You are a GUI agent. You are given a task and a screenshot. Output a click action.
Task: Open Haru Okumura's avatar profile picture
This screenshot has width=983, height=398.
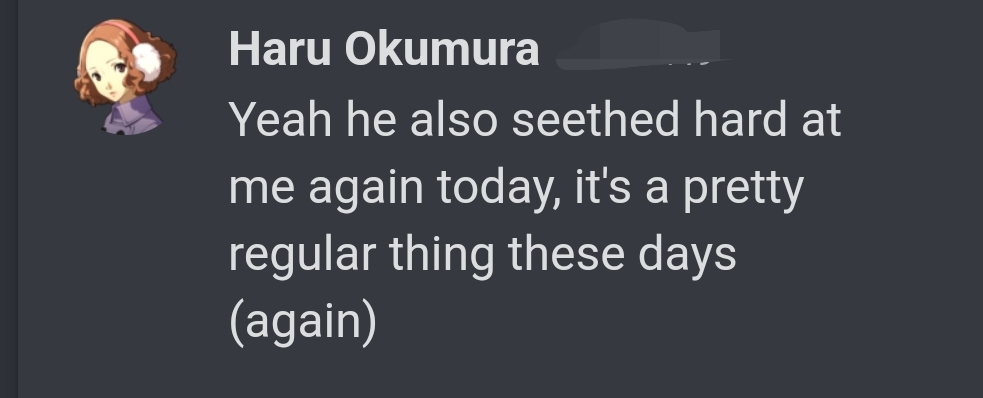(x=125, y=77)
